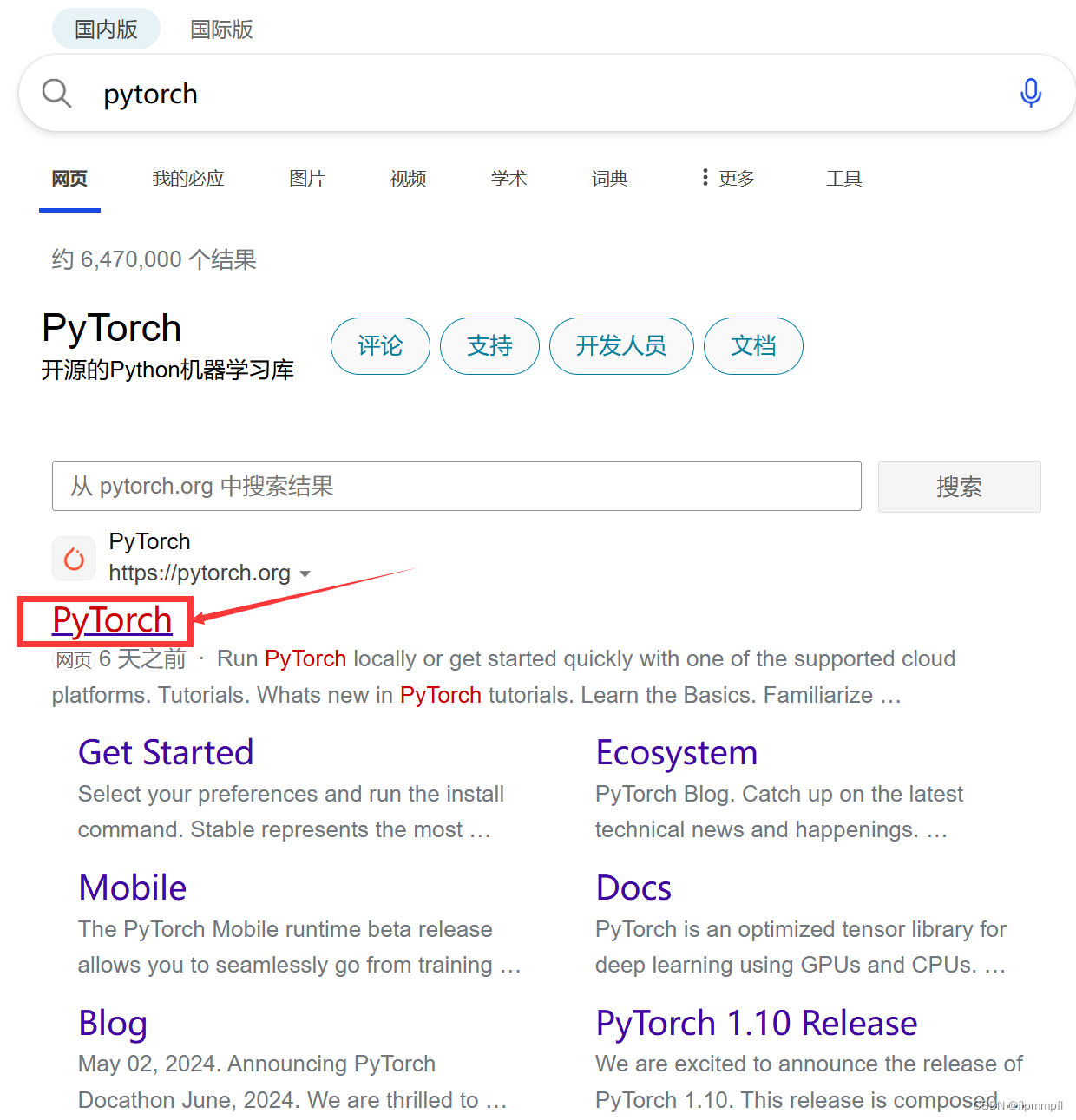Screen dimensions: 1076x1120
Task: Click the 6 天之前 date text
Action: tap(142, 659)
